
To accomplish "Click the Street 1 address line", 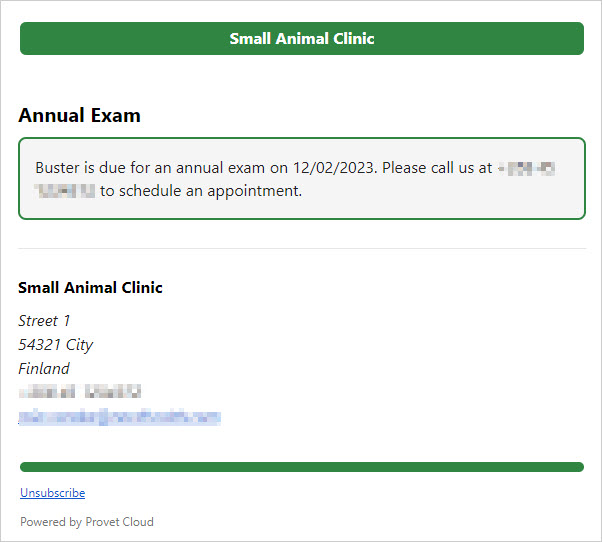I will [44, 321].
